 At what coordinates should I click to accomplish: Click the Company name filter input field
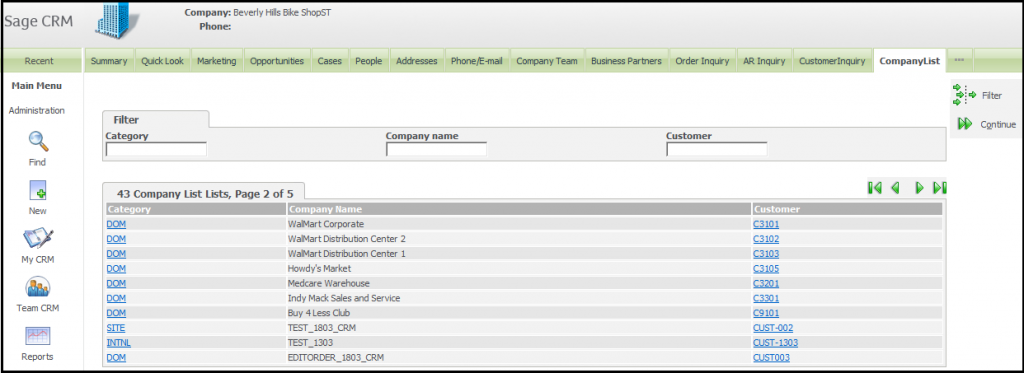436,150
